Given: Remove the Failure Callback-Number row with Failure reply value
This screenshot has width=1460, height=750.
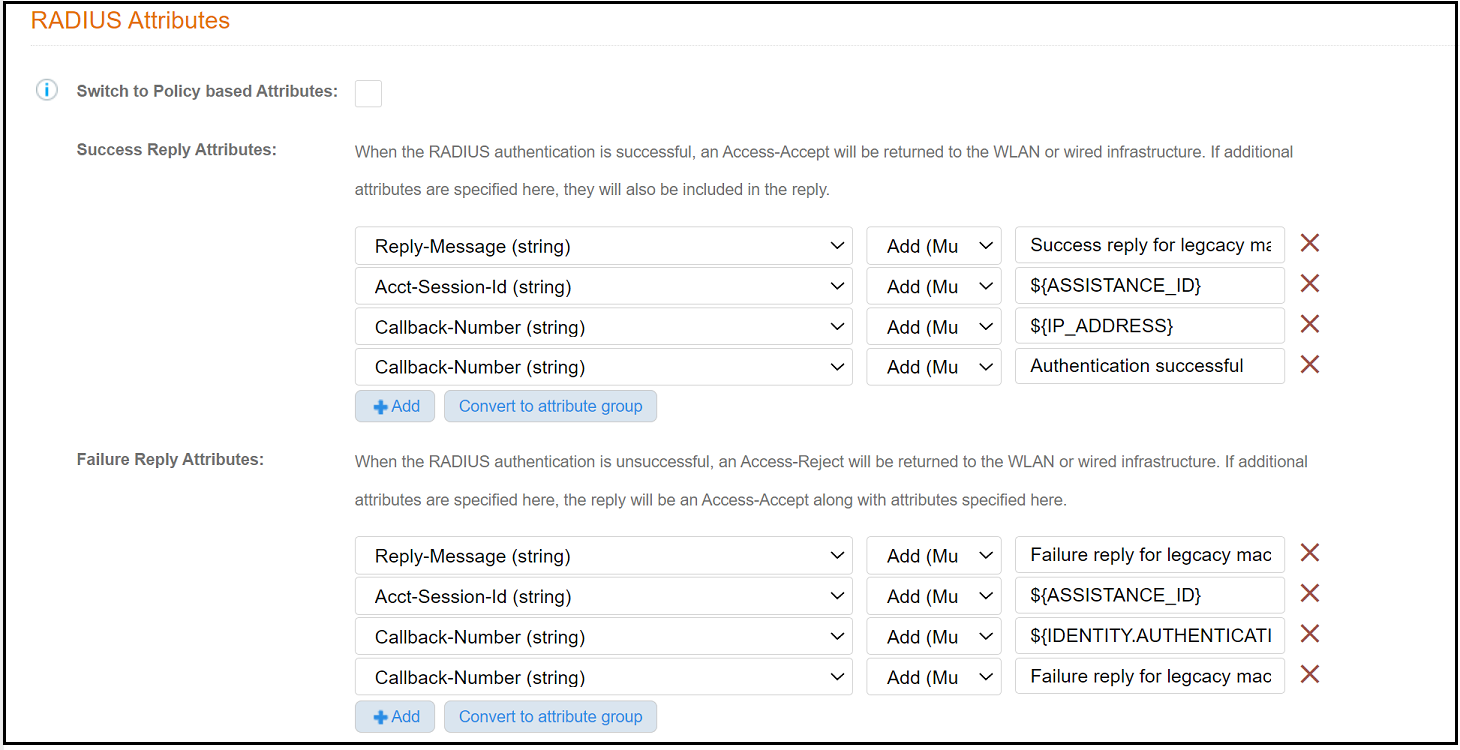Looking at the screenshot, I should [x=1309, y=674].
